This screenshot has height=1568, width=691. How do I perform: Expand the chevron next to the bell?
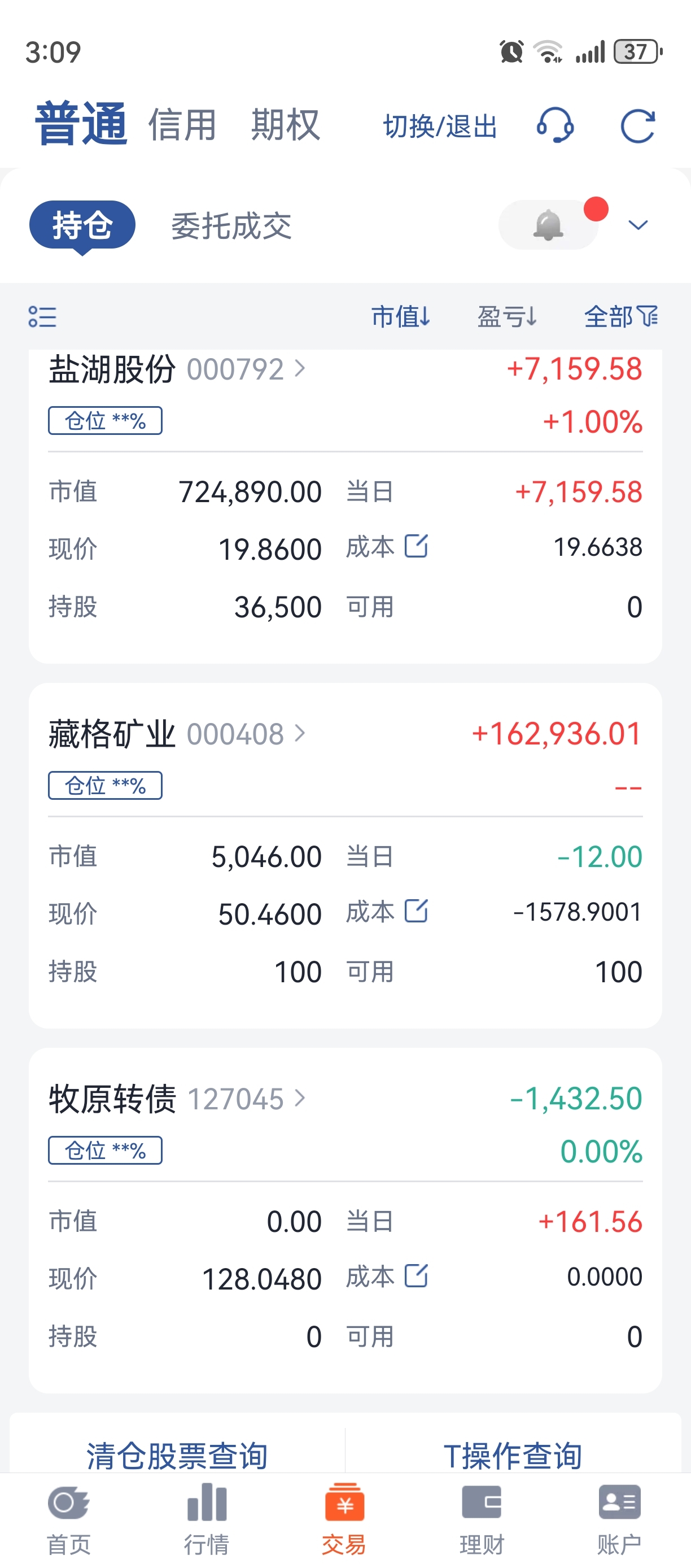click(638, 225)
